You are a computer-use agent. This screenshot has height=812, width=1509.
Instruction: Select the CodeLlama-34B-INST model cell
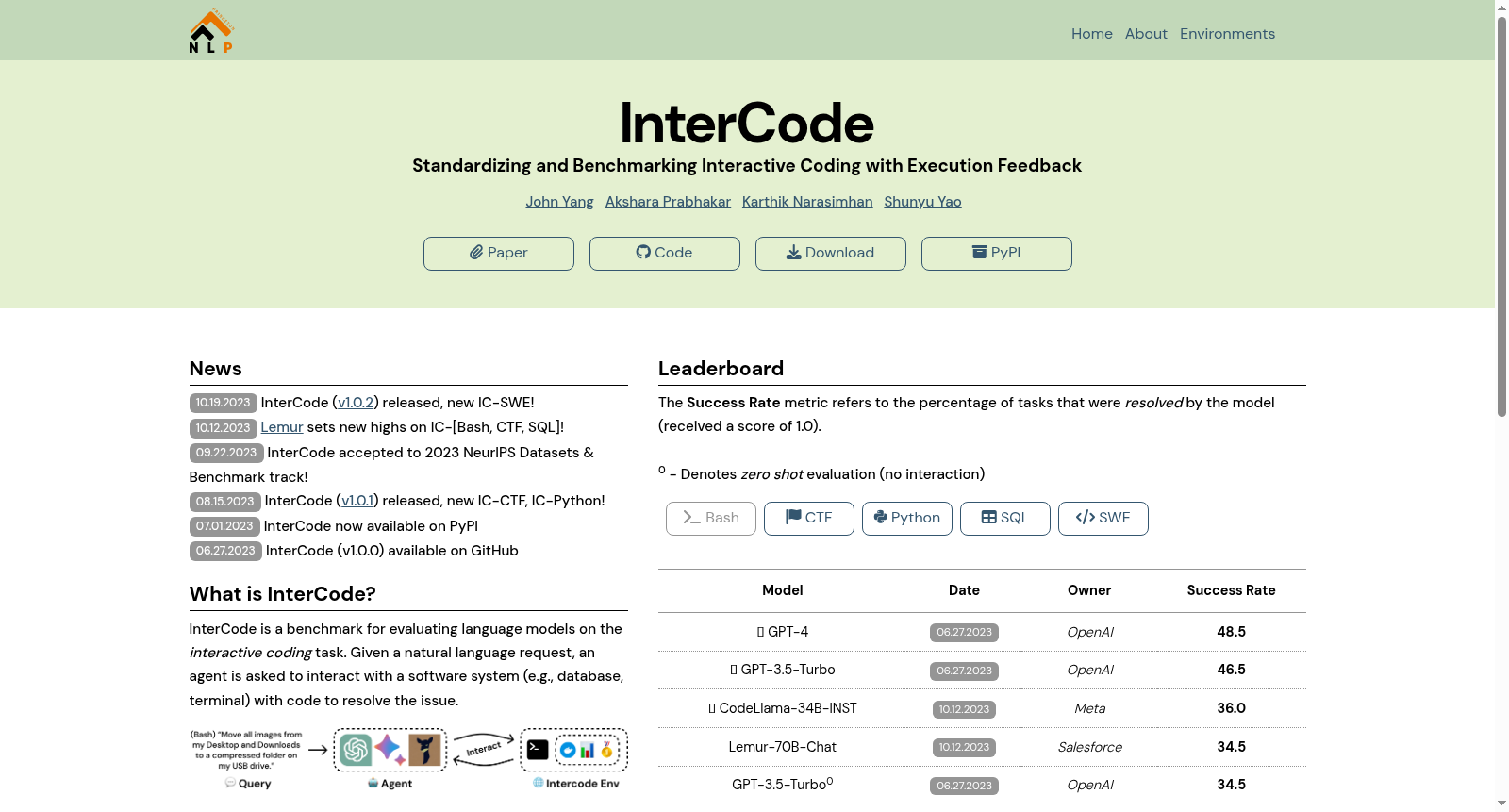(783, 708)
